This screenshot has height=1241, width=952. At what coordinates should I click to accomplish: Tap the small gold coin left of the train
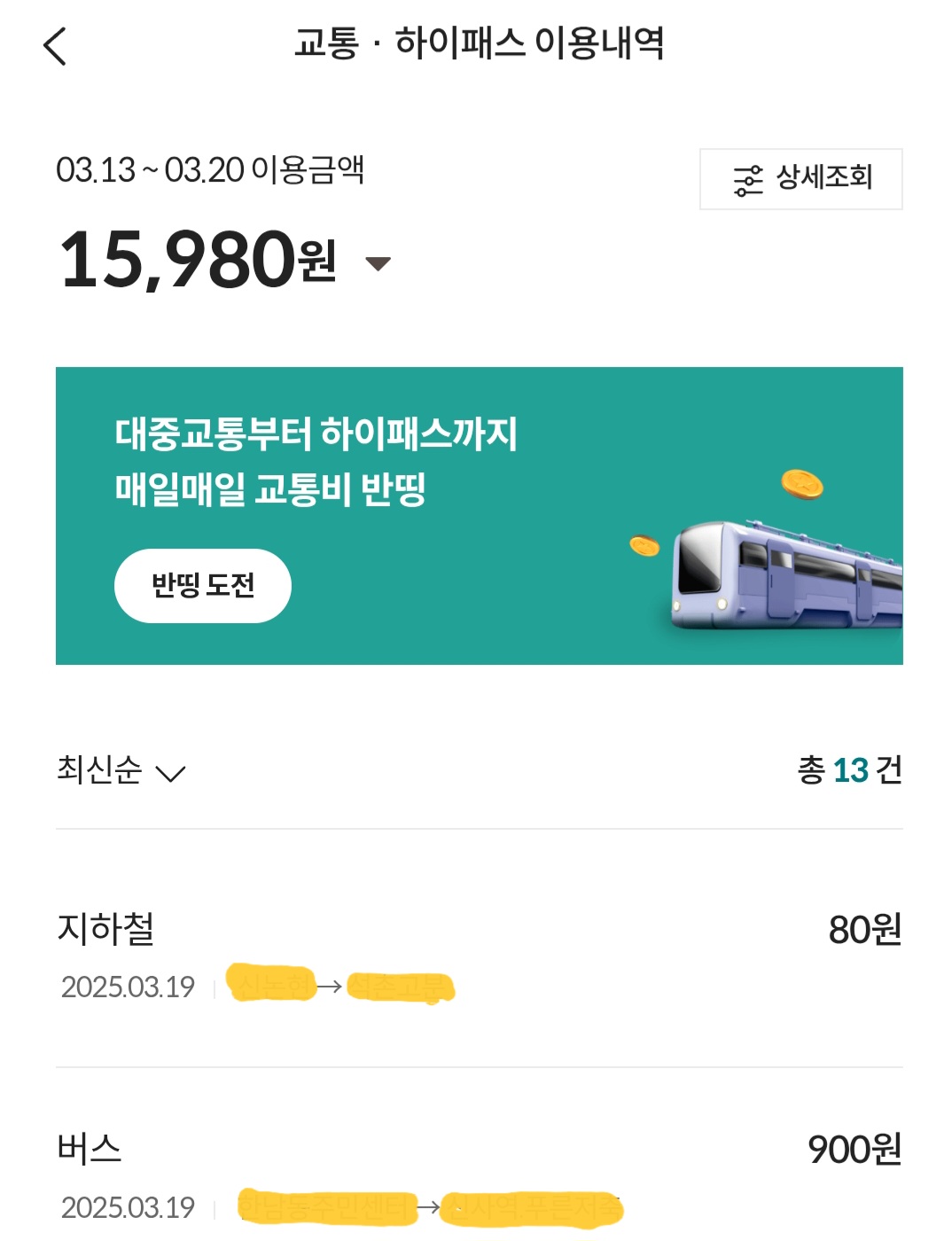coord(644,546)
